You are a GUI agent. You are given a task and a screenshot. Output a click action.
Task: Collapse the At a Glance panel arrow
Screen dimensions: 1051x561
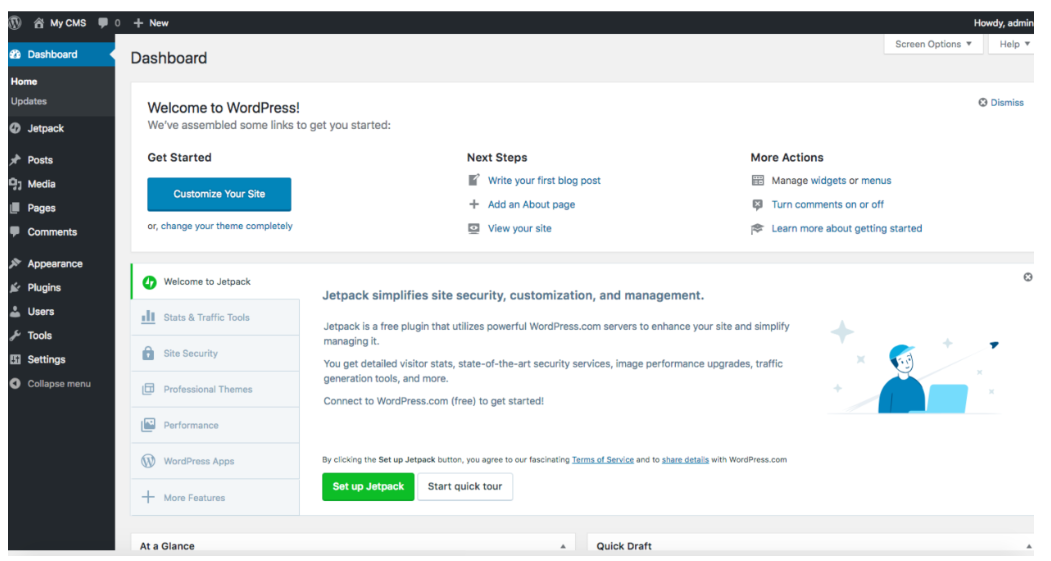[563, 546]
